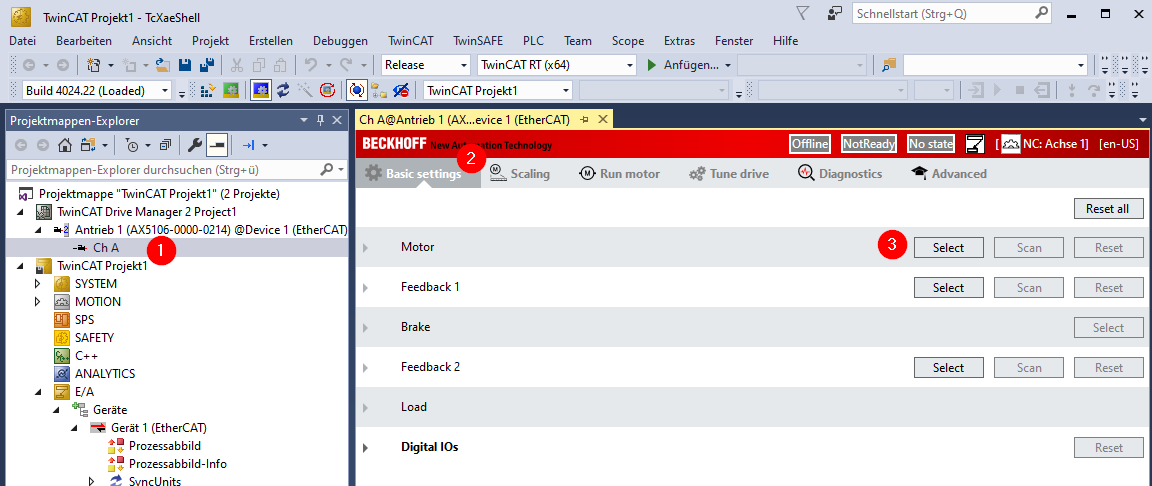Click Select button for Motor
Screen dimensions: 1152x486
948,247
